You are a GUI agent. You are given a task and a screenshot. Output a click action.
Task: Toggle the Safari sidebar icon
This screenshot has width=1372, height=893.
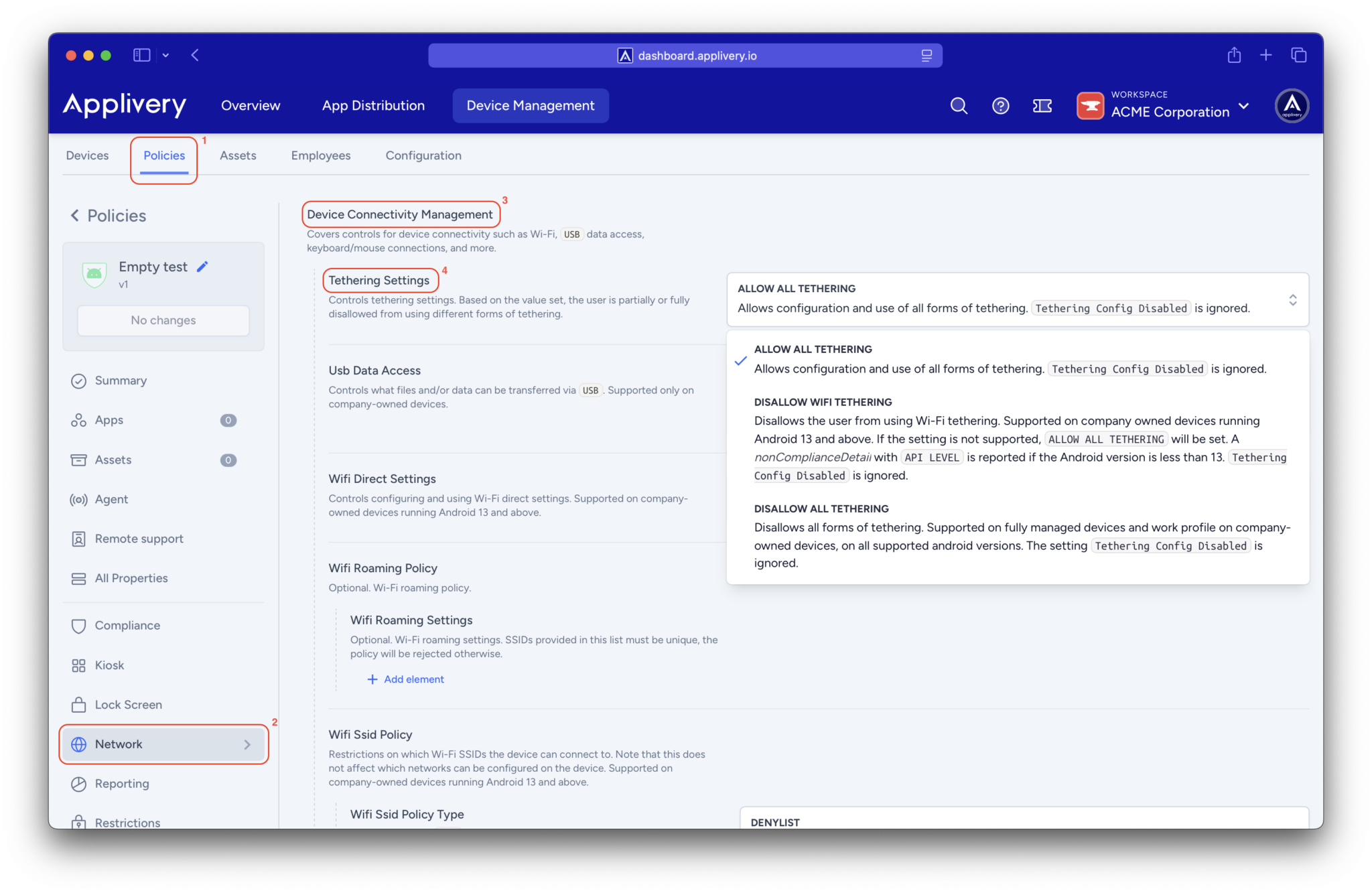point(141,55)
